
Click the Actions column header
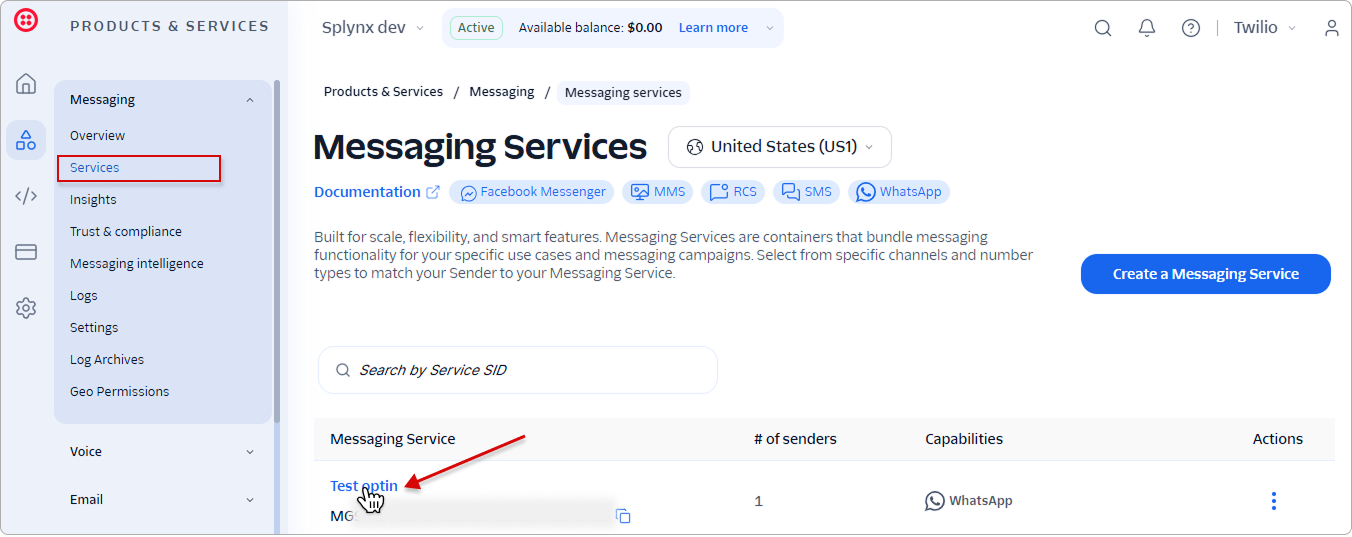point(1278,439)
